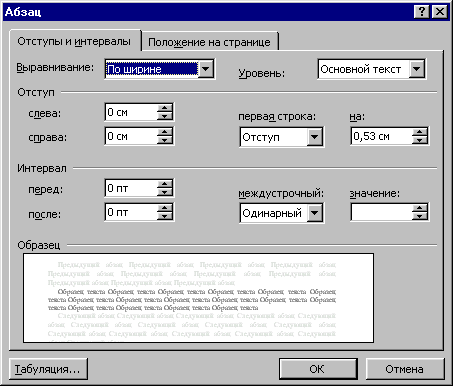Screen dimensions: 453x386
Task: Click the междустрочный label
Action: [281, 193]
